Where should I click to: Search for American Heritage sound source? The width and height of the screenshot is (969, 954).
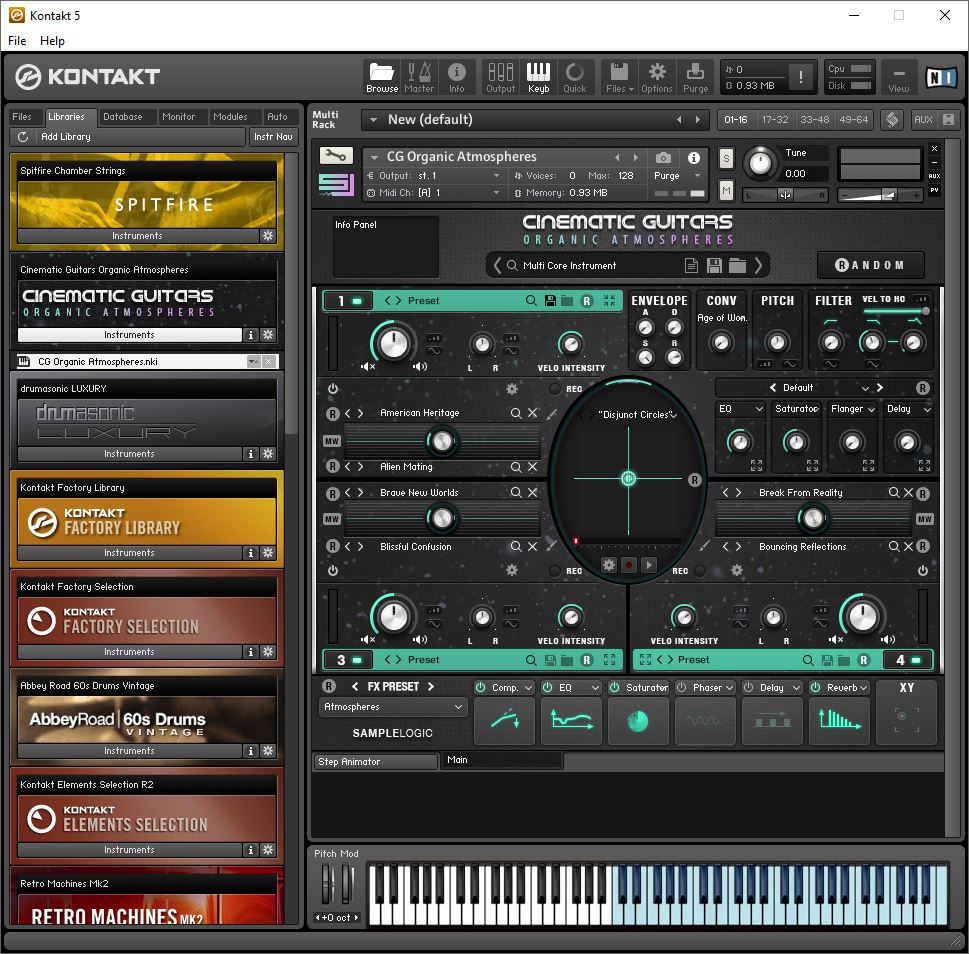(x=516, y=413)
